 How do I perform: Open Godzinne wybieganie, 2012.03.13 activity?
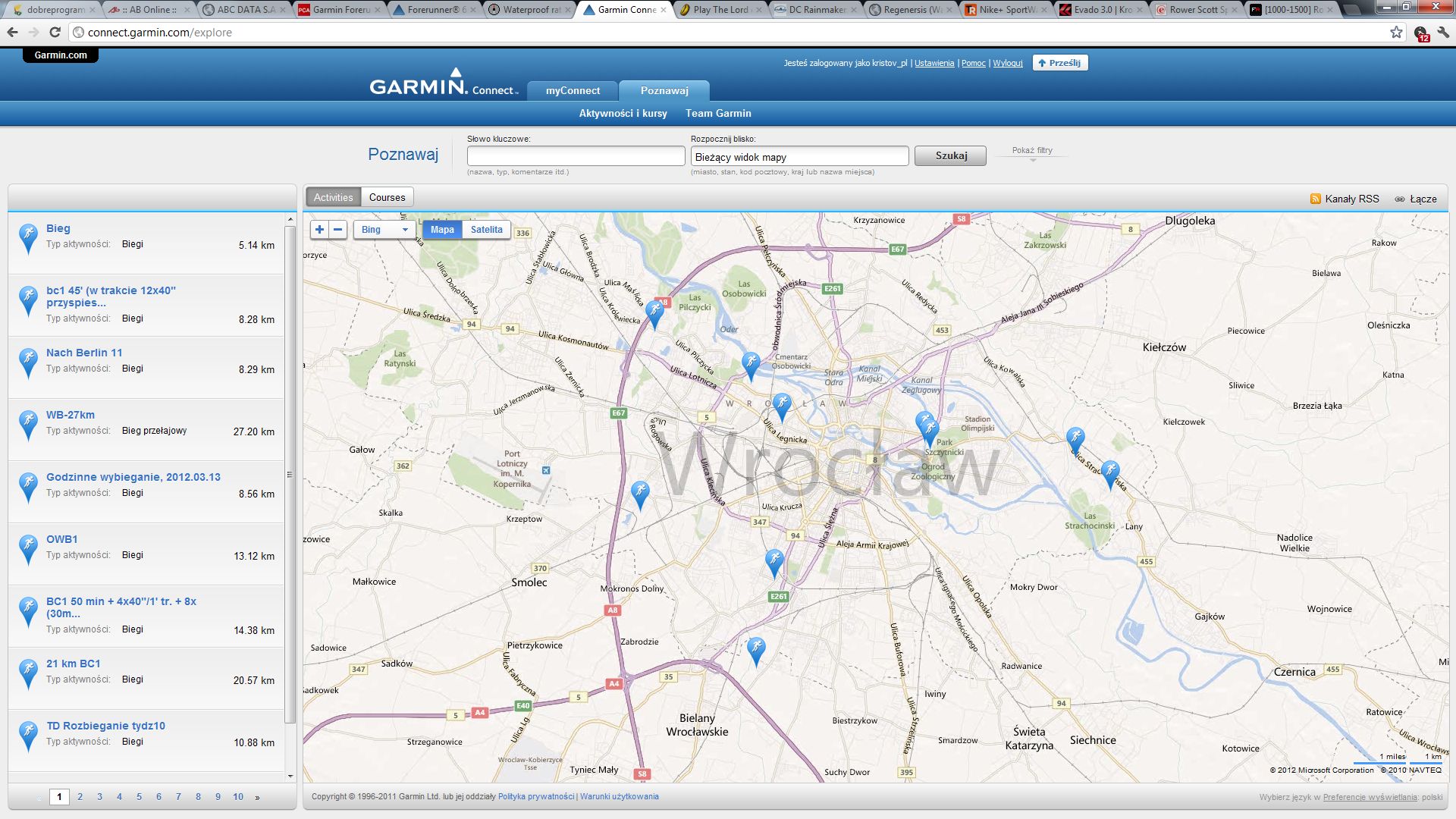click(x=133, y=477)
